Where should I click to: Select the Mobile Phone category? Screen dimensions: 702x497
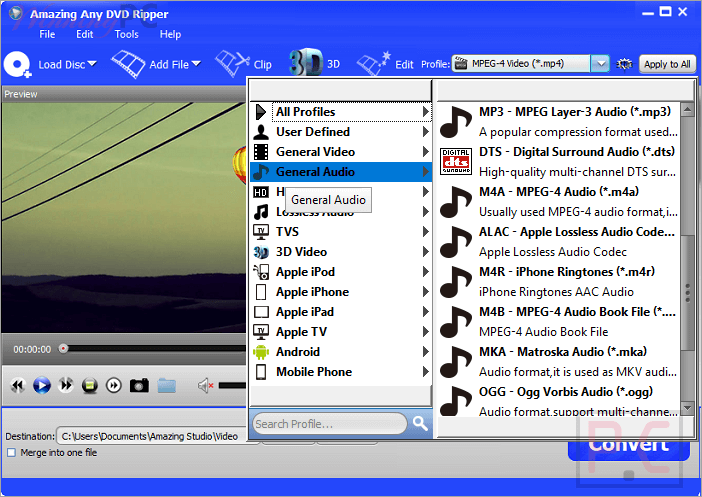pos(341,372)
